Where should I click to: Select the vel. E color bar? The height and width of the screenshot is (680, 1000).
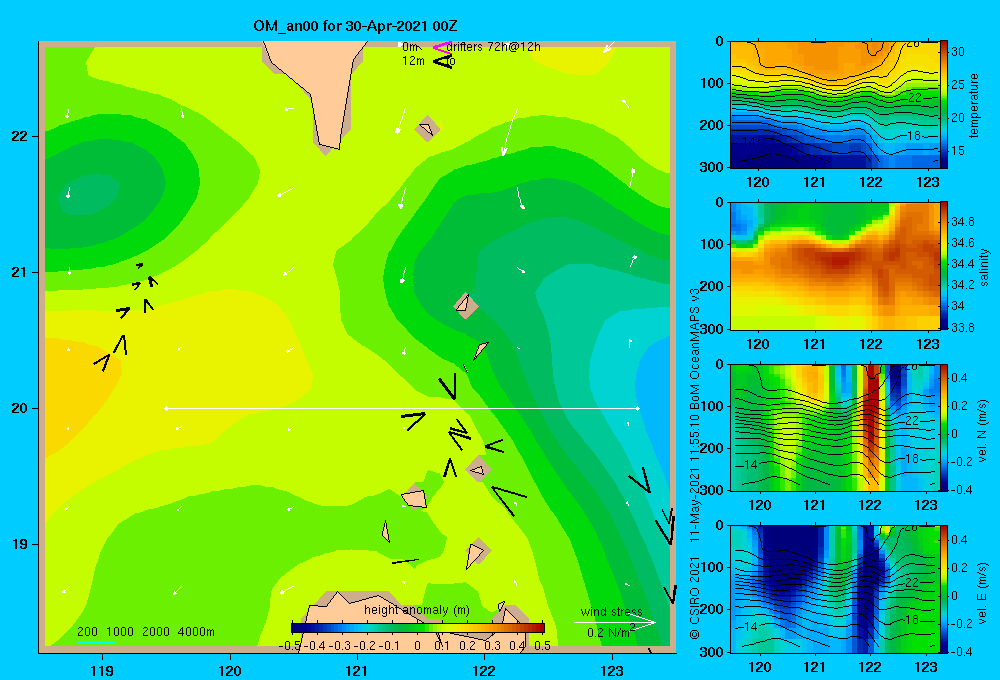click(944, 589)
